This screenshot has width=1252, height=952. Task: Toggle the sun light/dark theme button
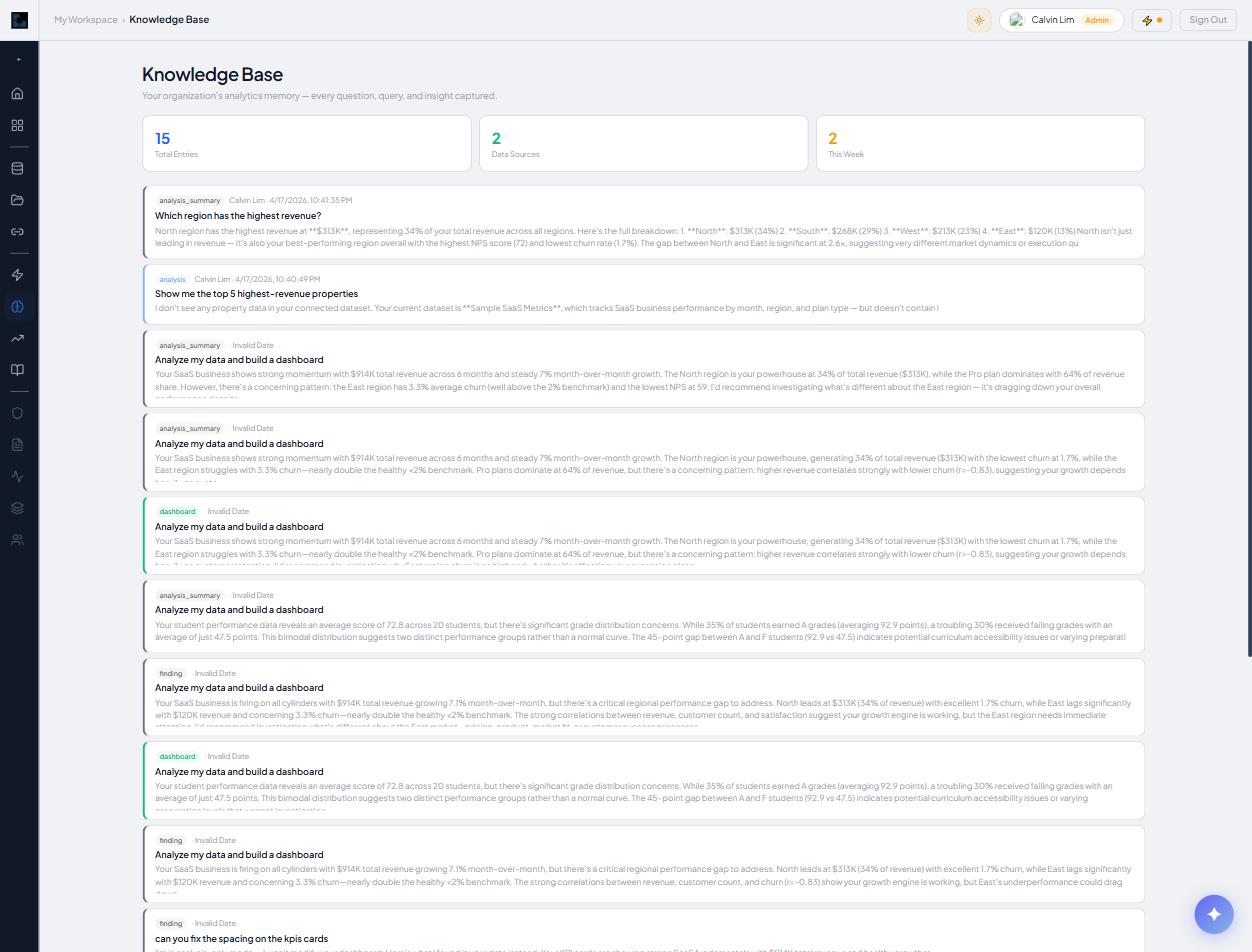point(979,20)
